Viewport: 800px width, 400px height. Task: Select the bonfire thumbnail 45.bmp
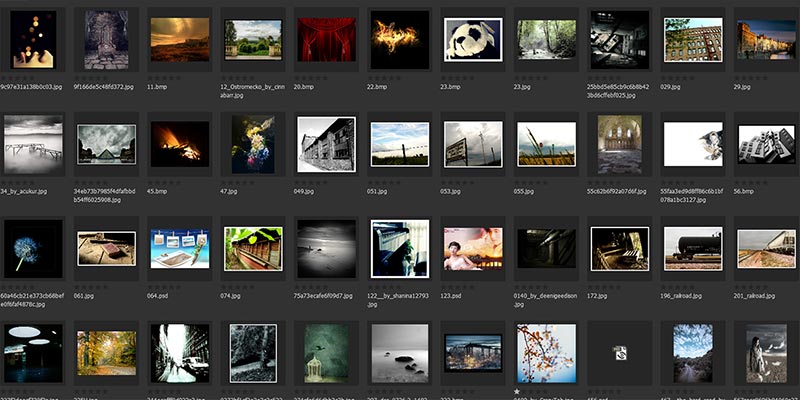[x=180, y=144]
